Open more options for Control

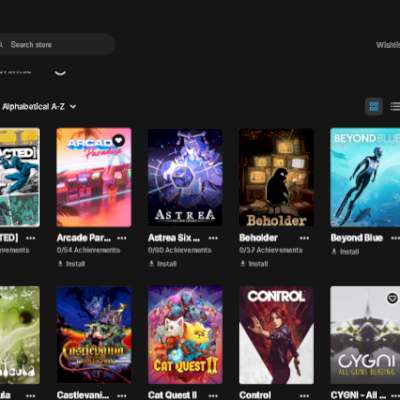pyautogui.click(x=304, y=396)
